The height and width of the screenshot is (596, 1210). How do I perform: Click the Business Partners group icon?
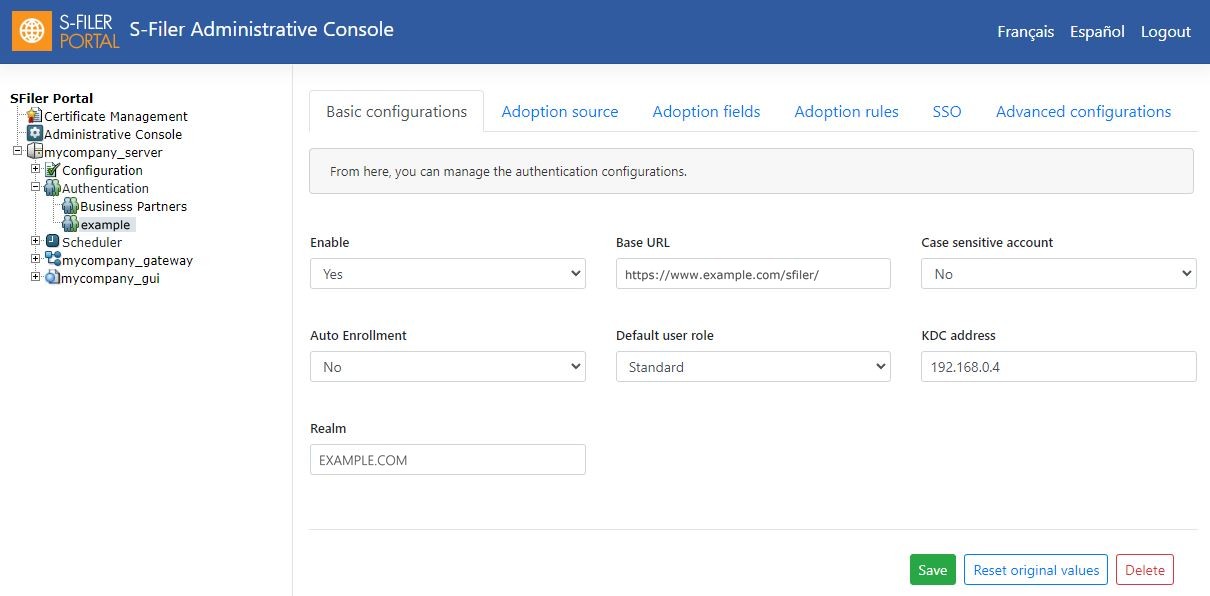point(71,206)
